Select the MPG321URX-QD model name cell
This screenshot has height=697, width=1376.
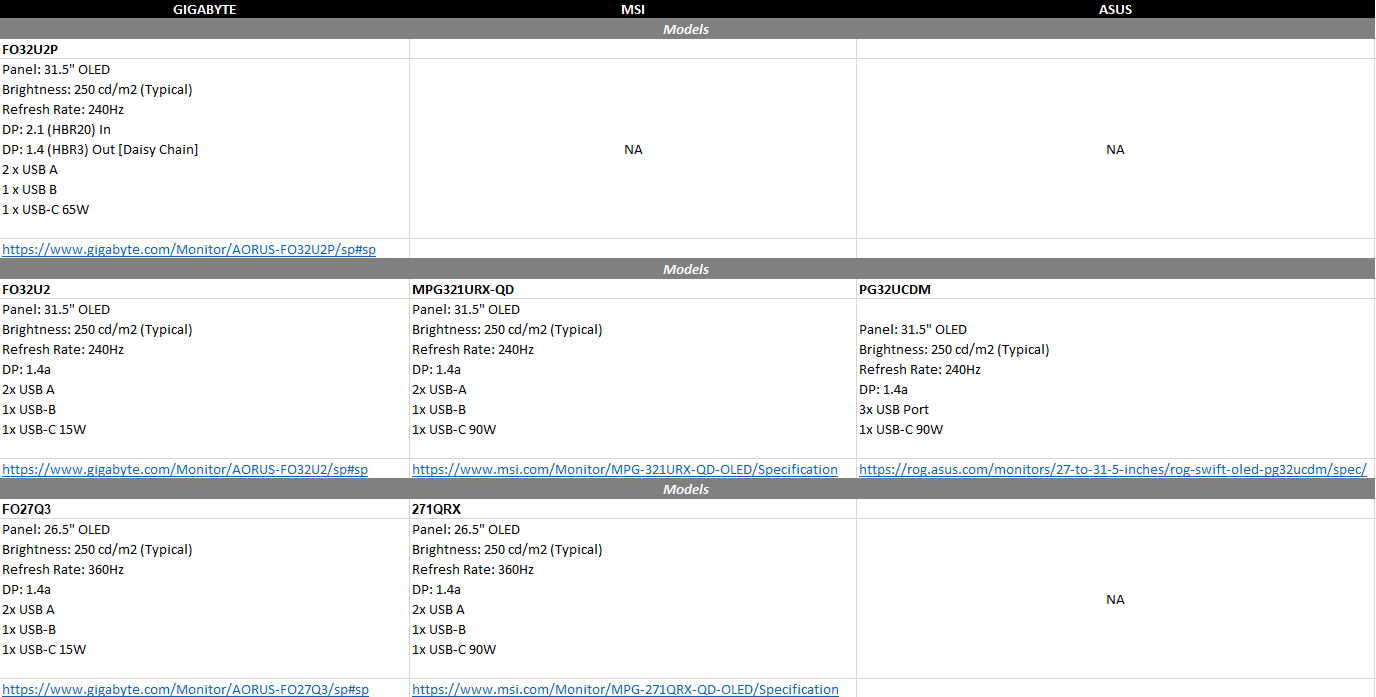(x=463, y=289)
